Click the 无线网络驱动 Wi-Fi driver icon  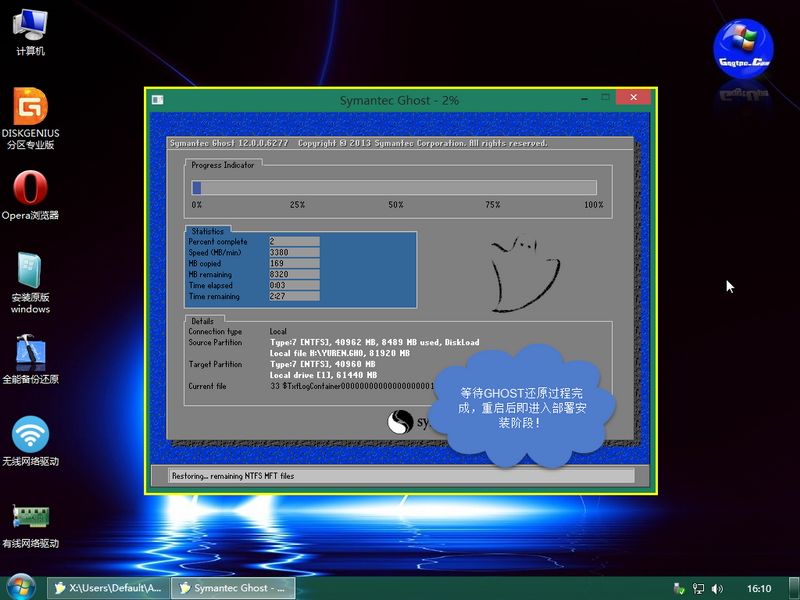click(31, 441)
